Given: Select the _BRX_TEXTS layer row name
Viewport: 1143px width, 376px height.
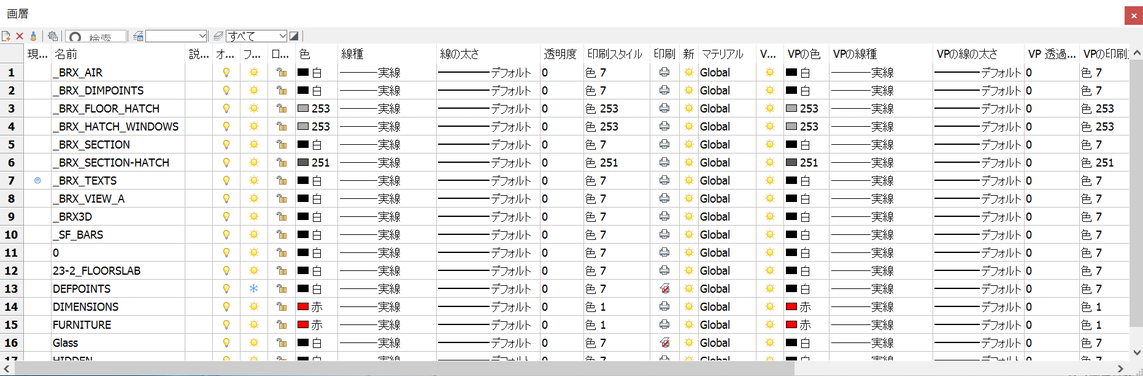Looking at the screenshot, I should [x=85, y=180].
